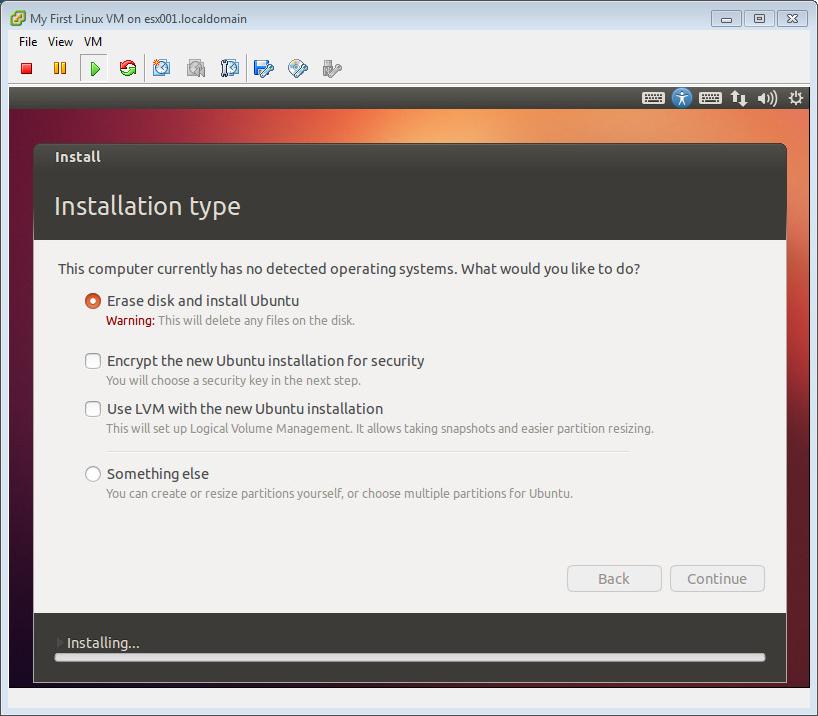Open the sound volume indicator

767,98
